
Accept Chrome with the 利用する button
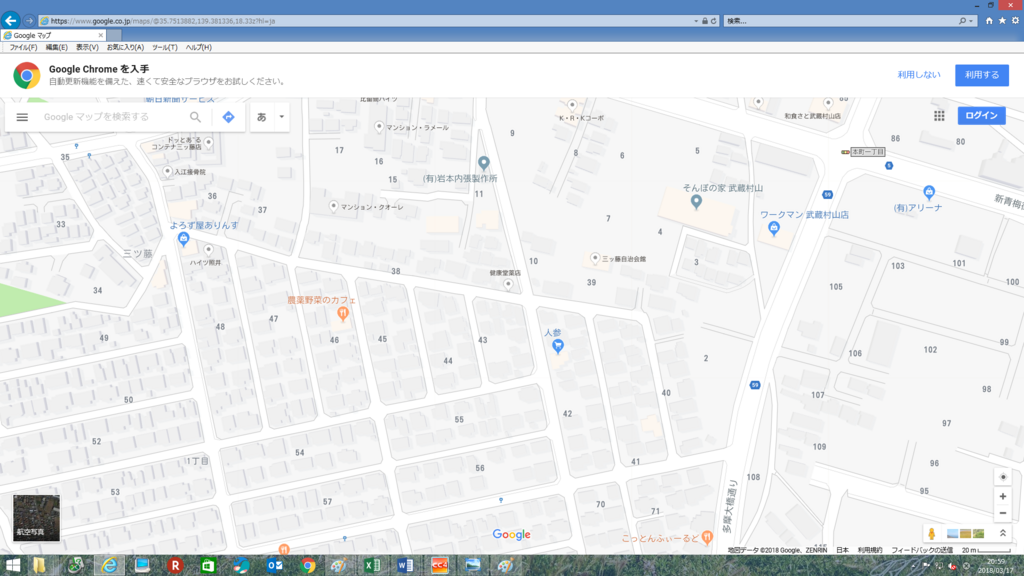(982, 75)
